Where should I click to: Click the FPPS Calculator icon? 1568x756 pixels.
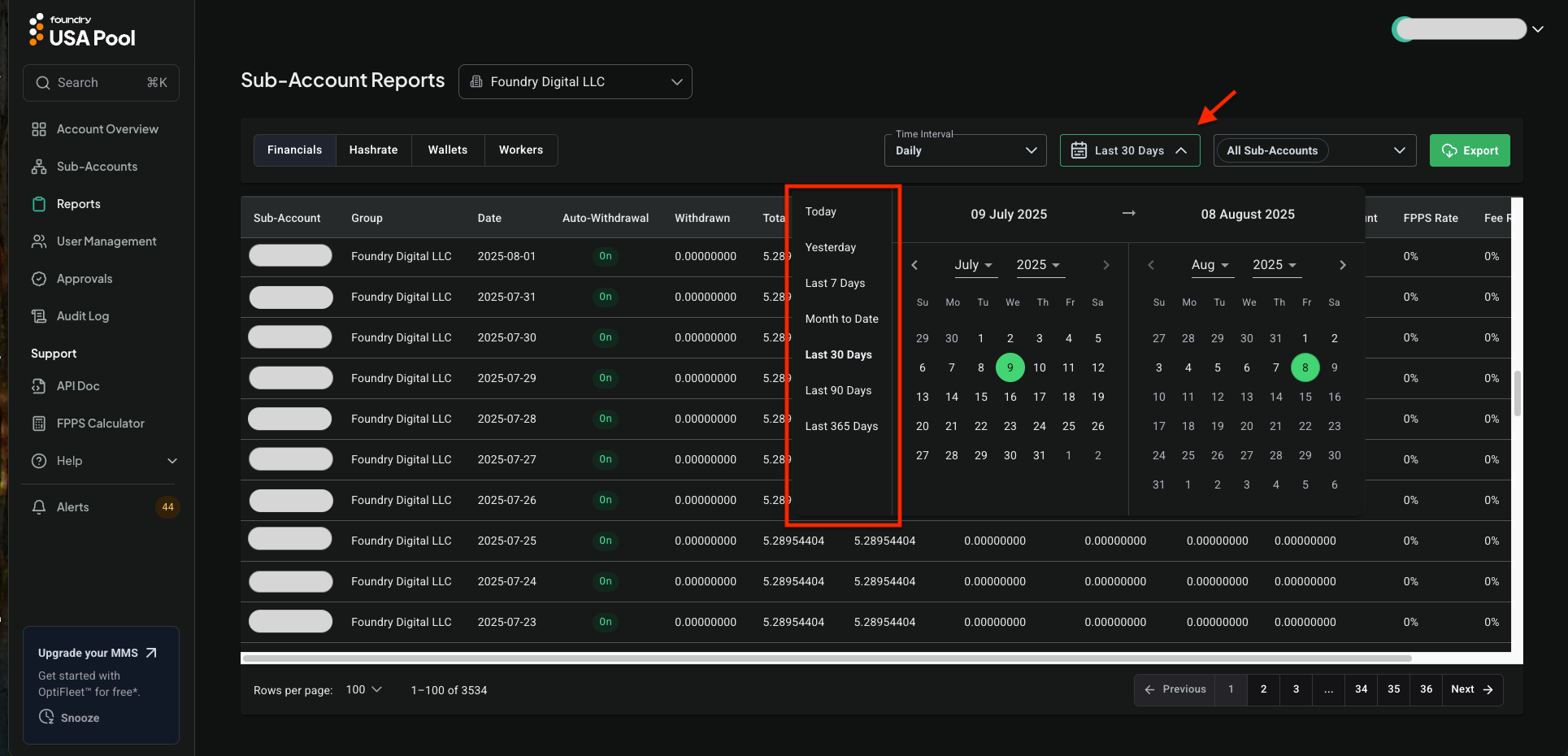coord(38,424)
